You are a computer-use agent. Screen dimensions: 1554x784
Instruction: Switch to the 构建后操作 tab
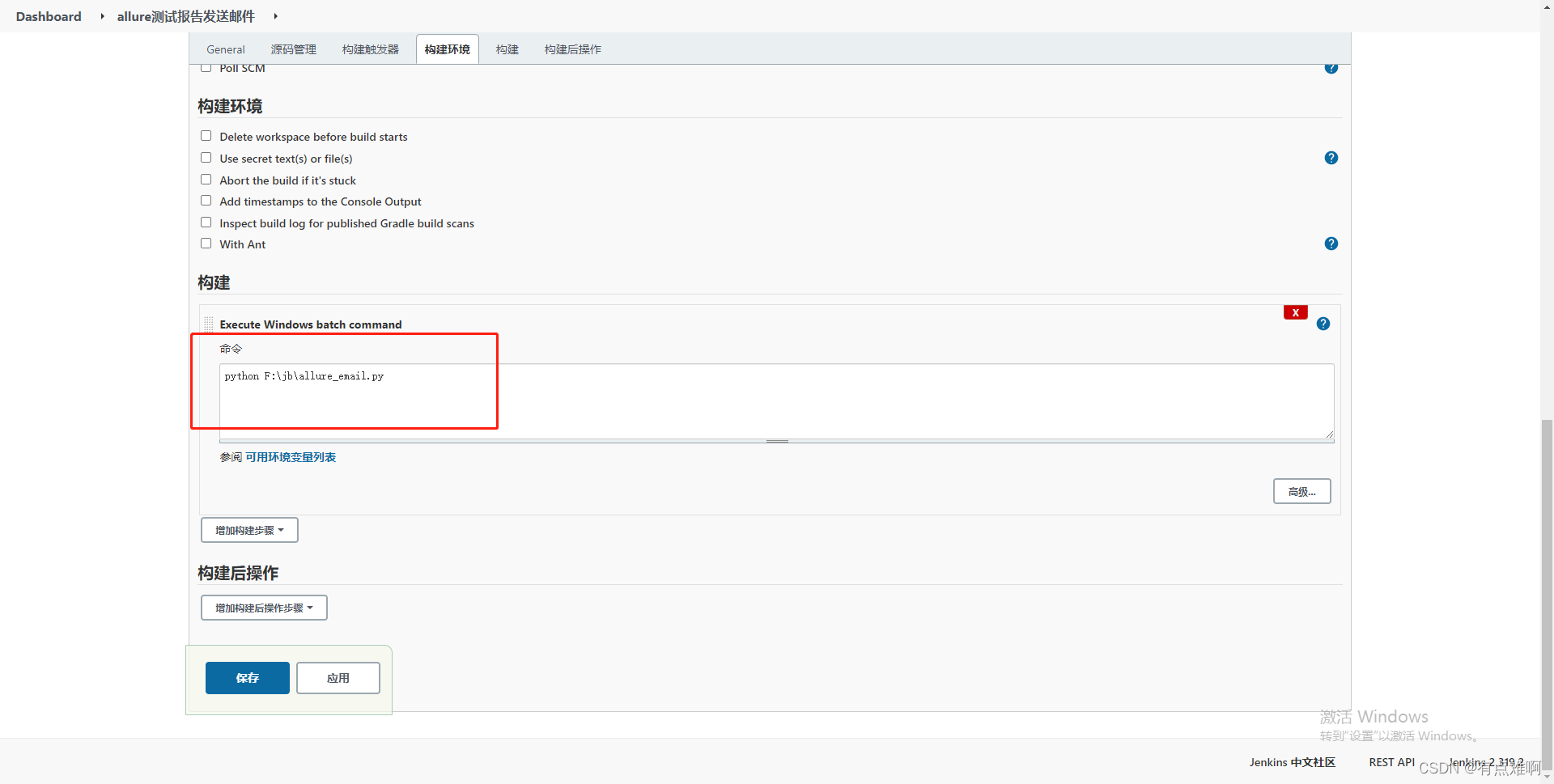572,49
